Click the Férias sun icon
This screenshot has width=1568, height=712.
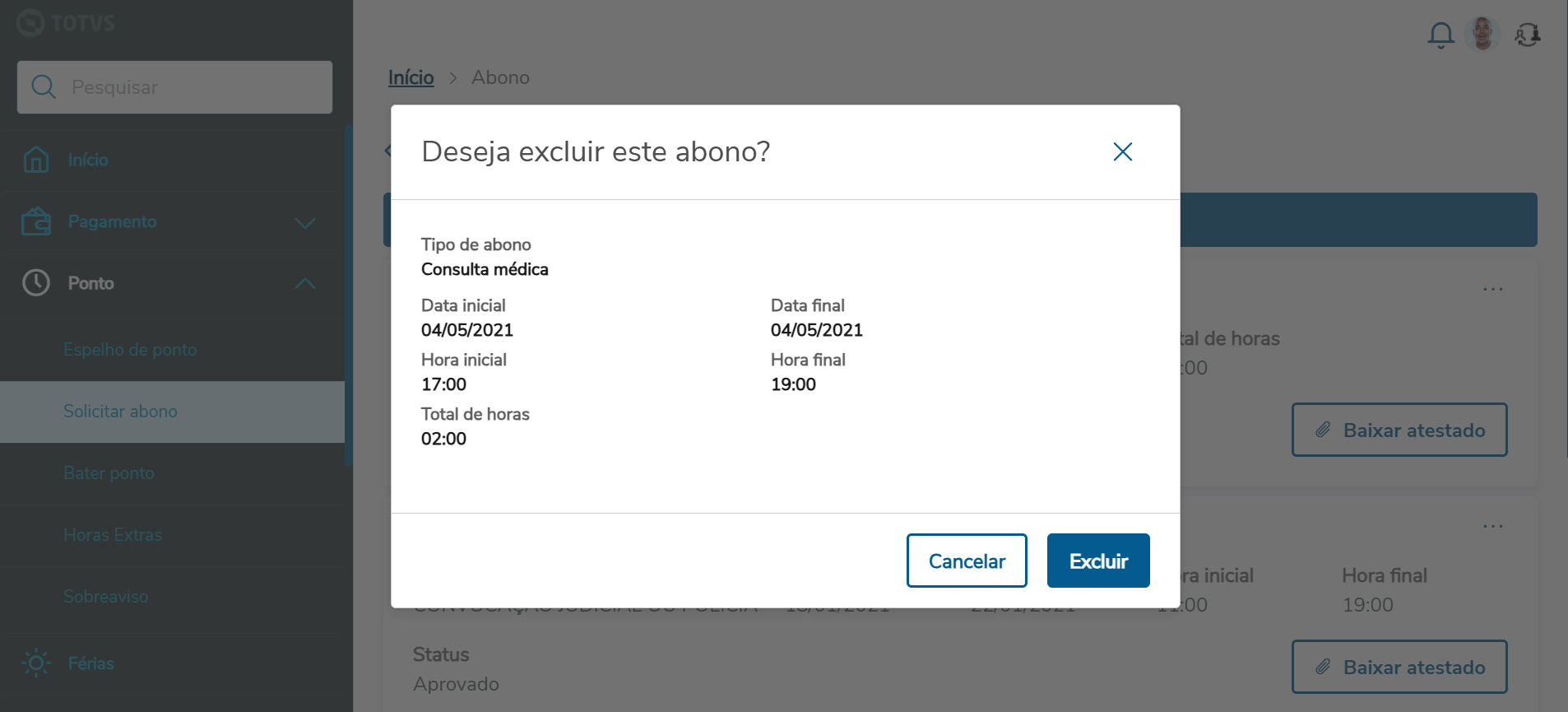(x=36, y=663)
